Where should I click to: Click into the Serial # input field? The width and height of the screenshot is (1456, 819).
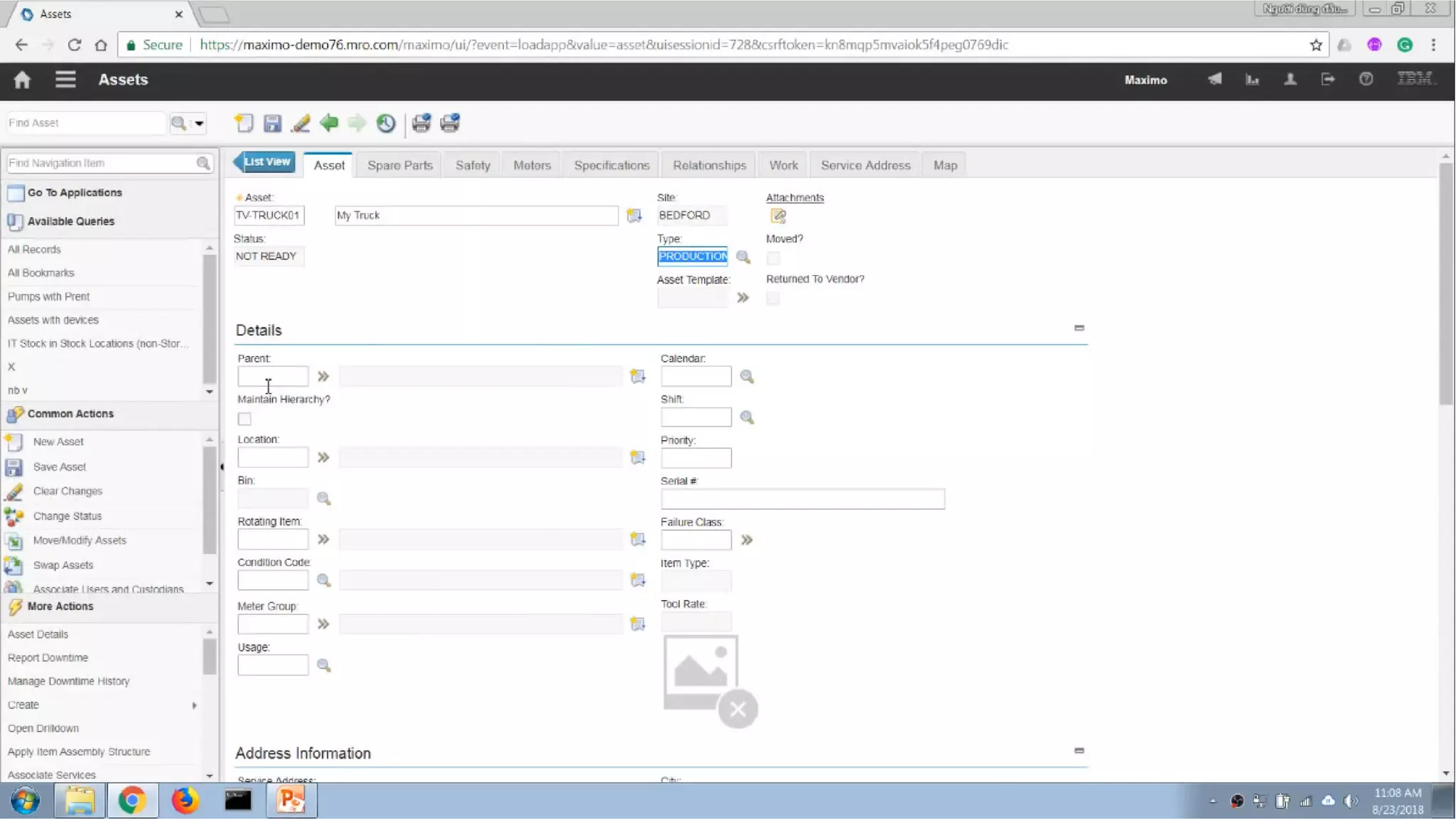[802, 499]
